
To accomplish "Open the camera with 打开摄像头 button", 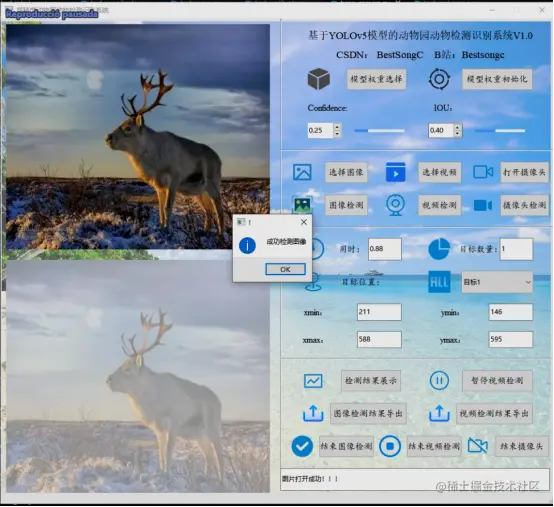I will pyautogui.click(x=524, y=172).
